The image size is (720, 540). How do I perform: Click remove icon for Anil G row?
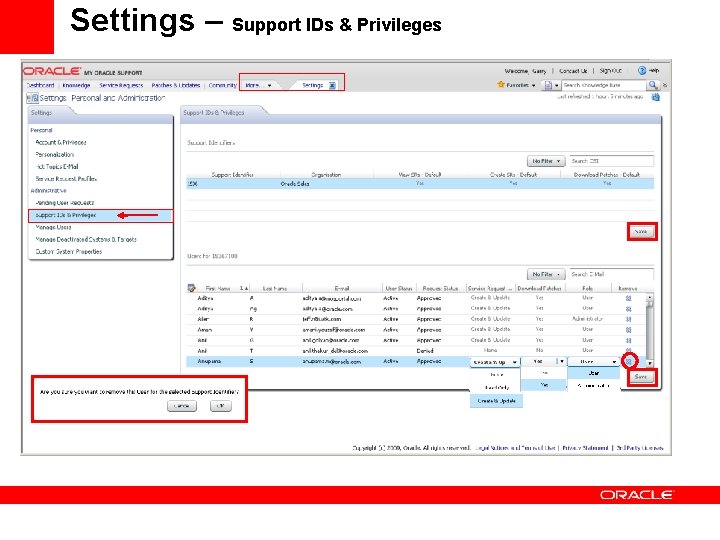tap(629, 340)
